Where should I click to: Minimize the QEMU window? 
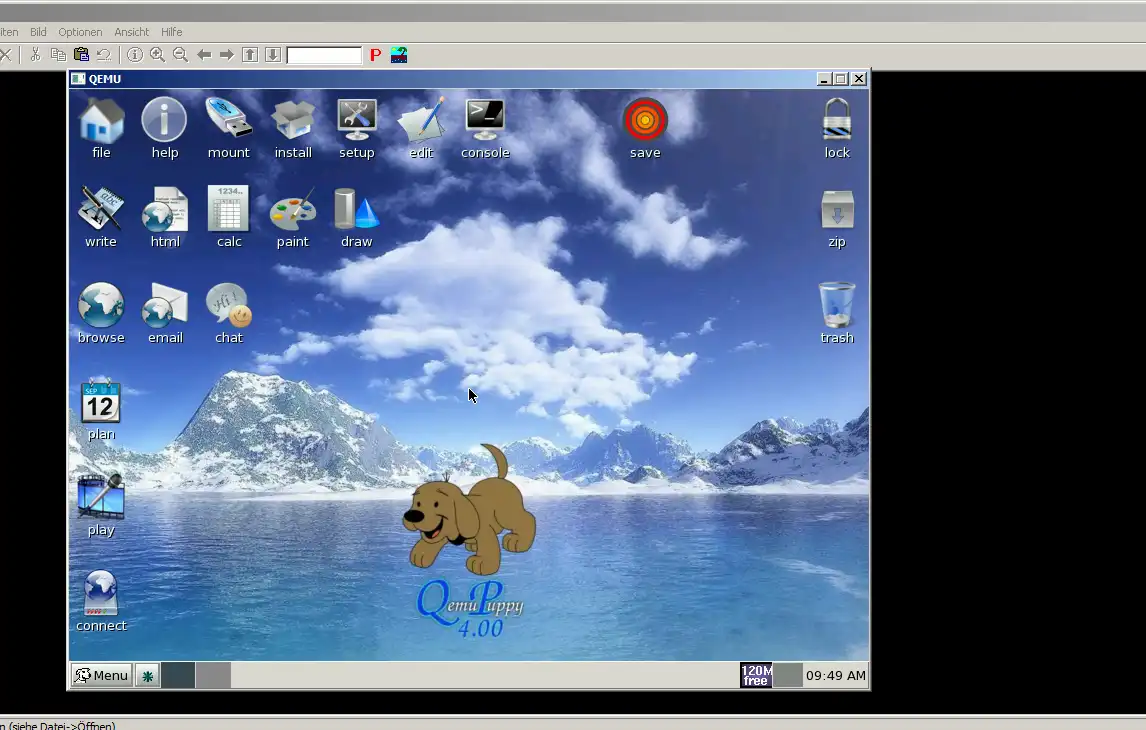[x=824, y=79]
